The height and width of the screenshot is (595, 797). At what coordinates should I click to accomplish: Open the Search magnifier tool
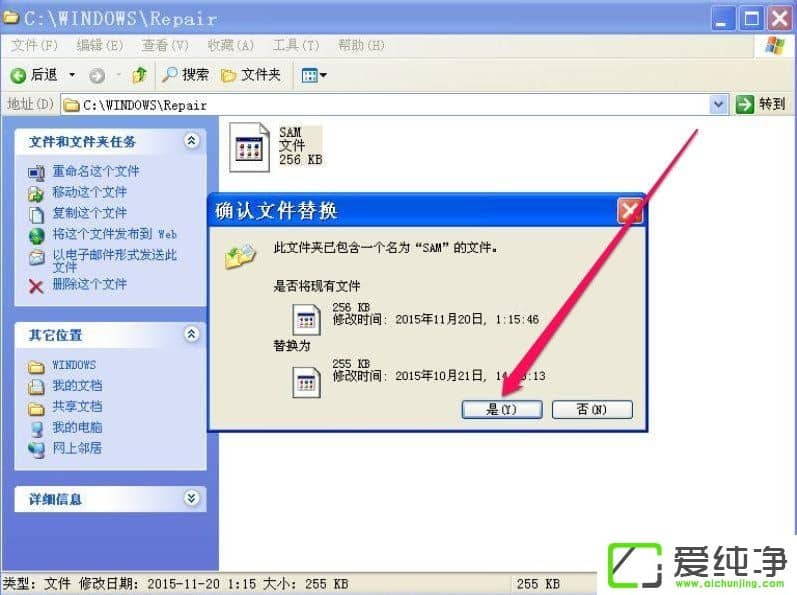click(170, 75)
